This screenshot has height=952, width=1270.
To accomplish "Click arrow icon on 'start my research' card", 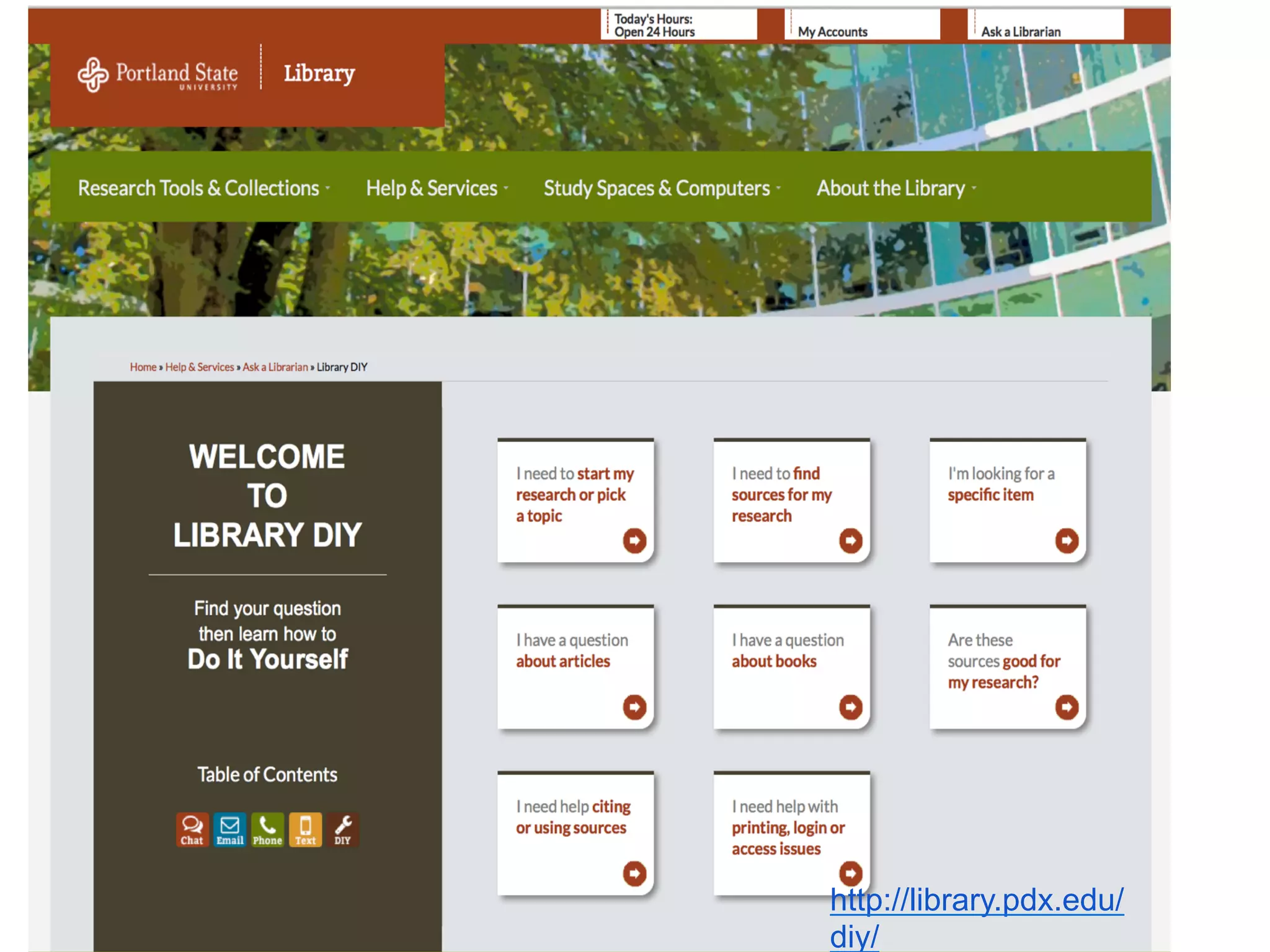I will [x=634, y=540].
